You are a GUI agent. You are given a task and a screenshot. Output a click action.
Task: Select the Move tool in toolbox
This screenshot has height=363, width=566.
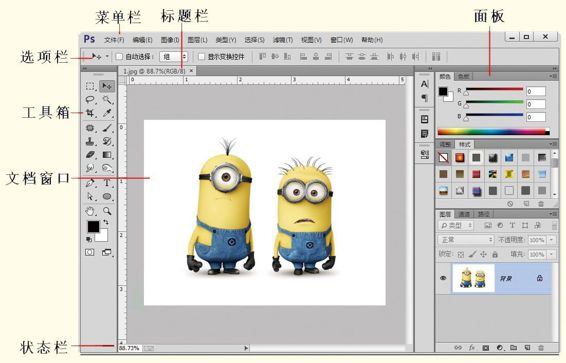click(x=107, y=86)
